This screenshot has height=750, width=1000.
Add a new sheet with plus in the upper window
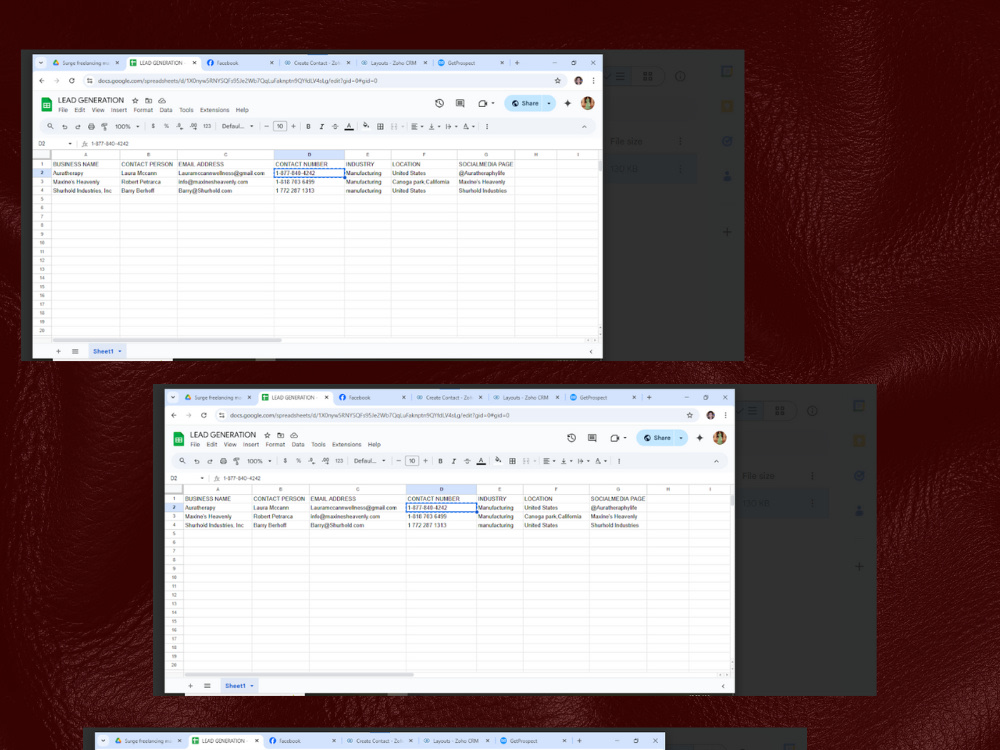(x=58, y=351)
